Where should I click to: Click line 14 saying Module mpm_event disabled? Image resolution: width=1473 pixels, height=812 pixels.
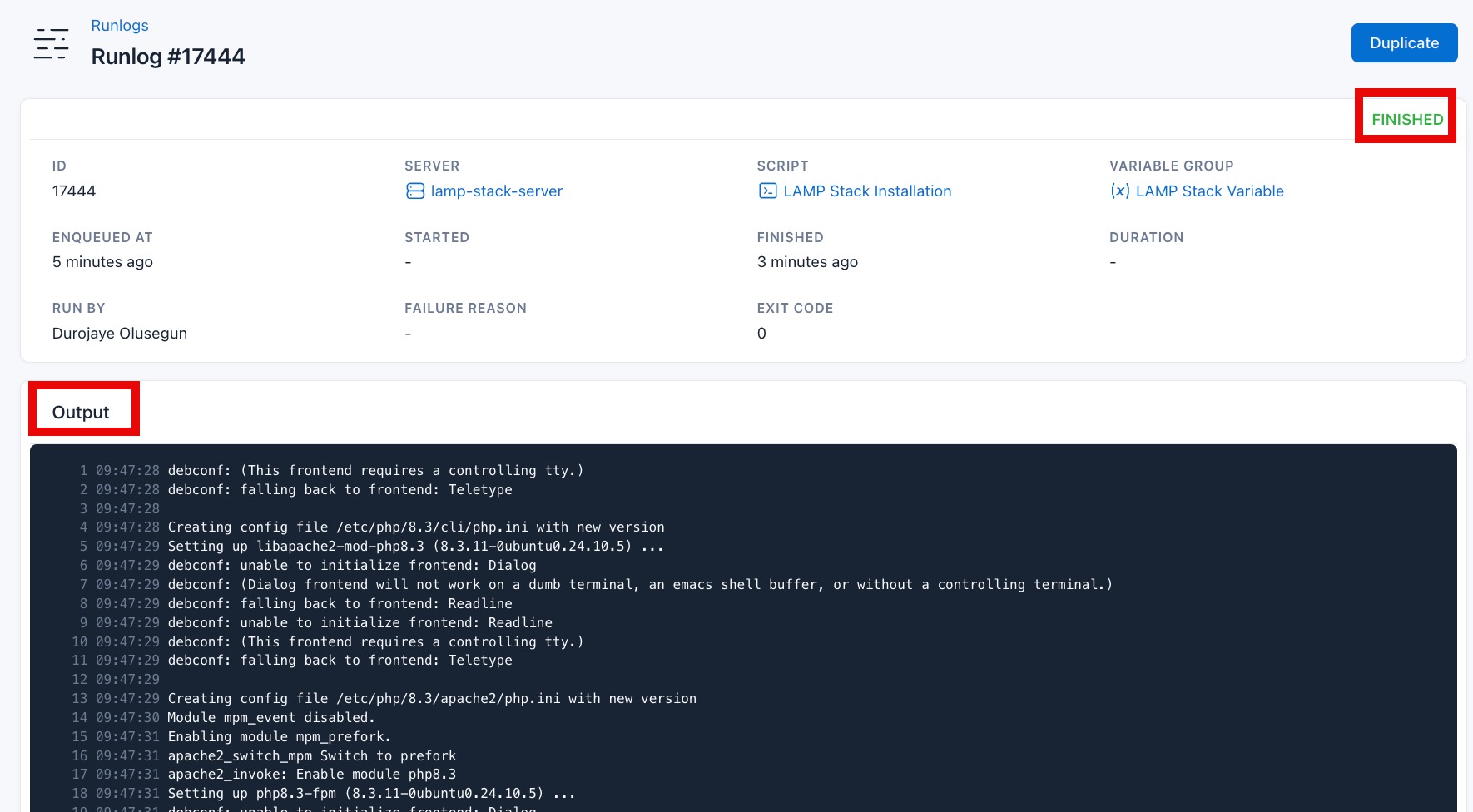tap(272, 717)
